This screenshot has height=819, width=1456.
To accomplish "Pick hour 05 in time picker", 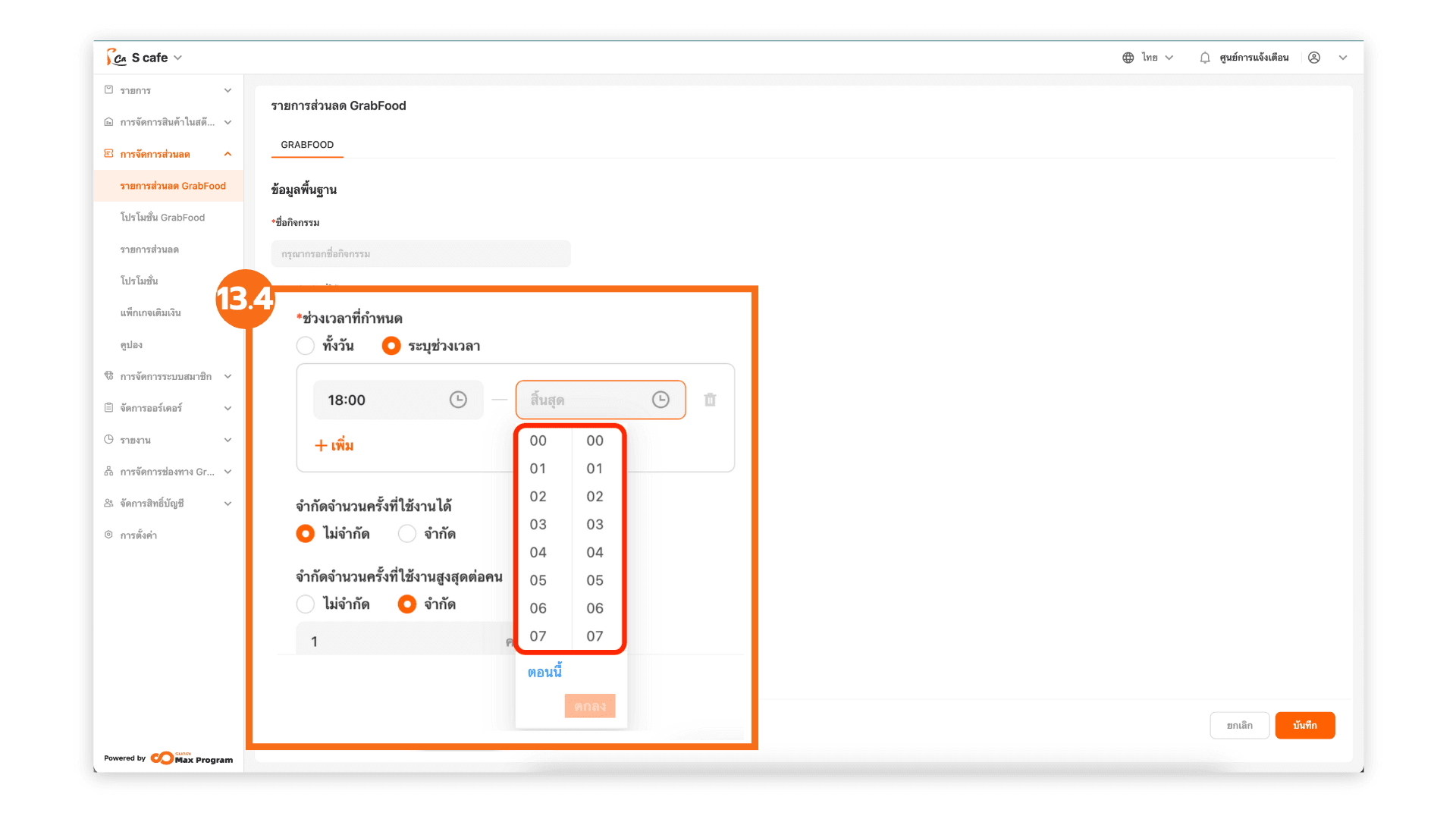I will (x=538, y=580).
